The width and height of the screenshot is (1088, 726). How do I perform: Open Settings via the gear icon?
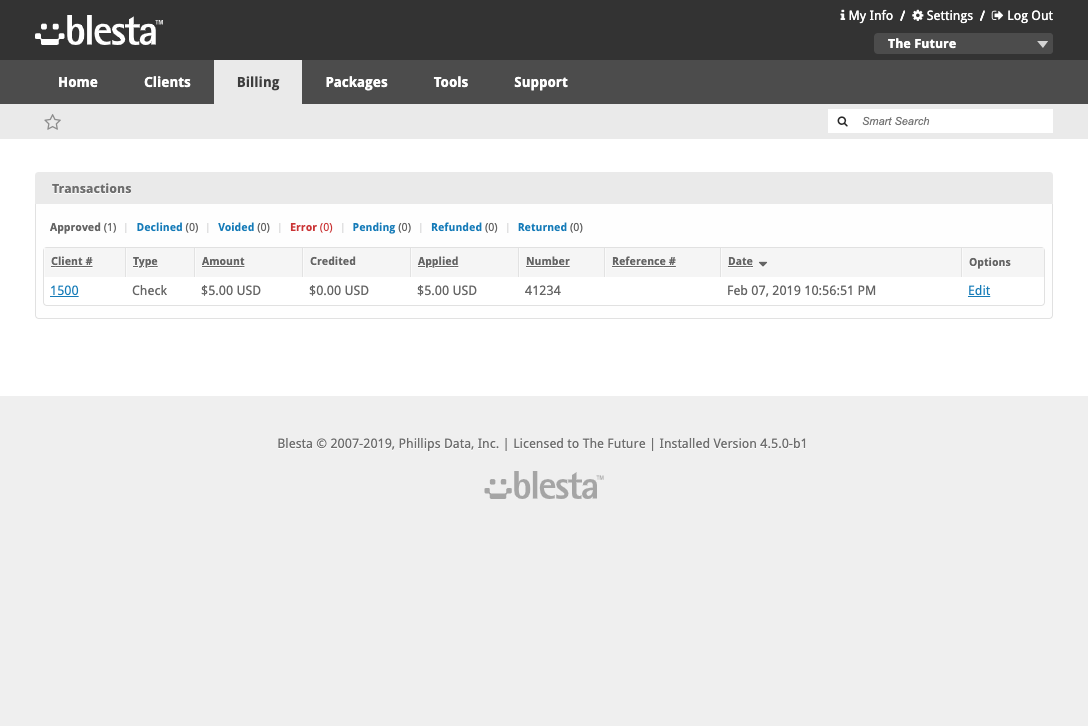pos(918,15)
